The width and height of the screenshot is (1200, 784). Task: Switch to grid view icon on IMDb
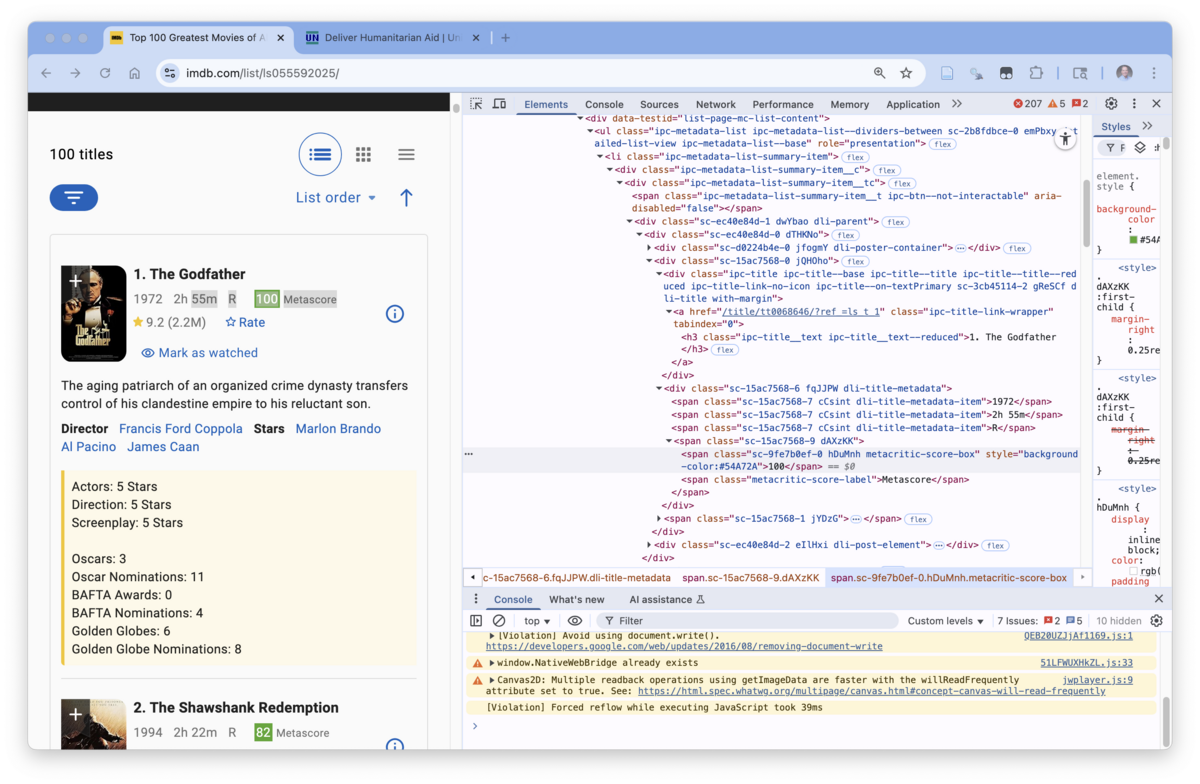pyautogui.click(x=363, y=155)
